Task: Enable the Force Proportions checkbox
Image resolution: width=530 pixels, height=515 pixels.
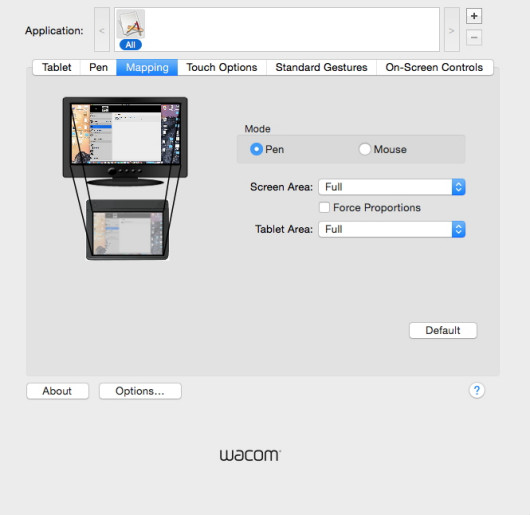Action: click(x=324, y=207)
